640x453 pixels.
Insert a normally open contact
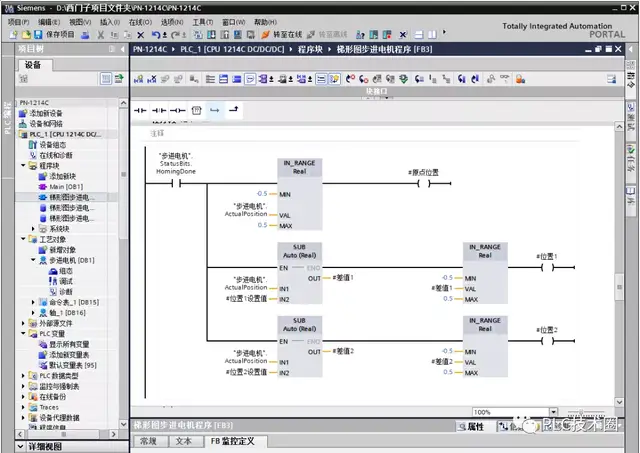coord(140,110)
